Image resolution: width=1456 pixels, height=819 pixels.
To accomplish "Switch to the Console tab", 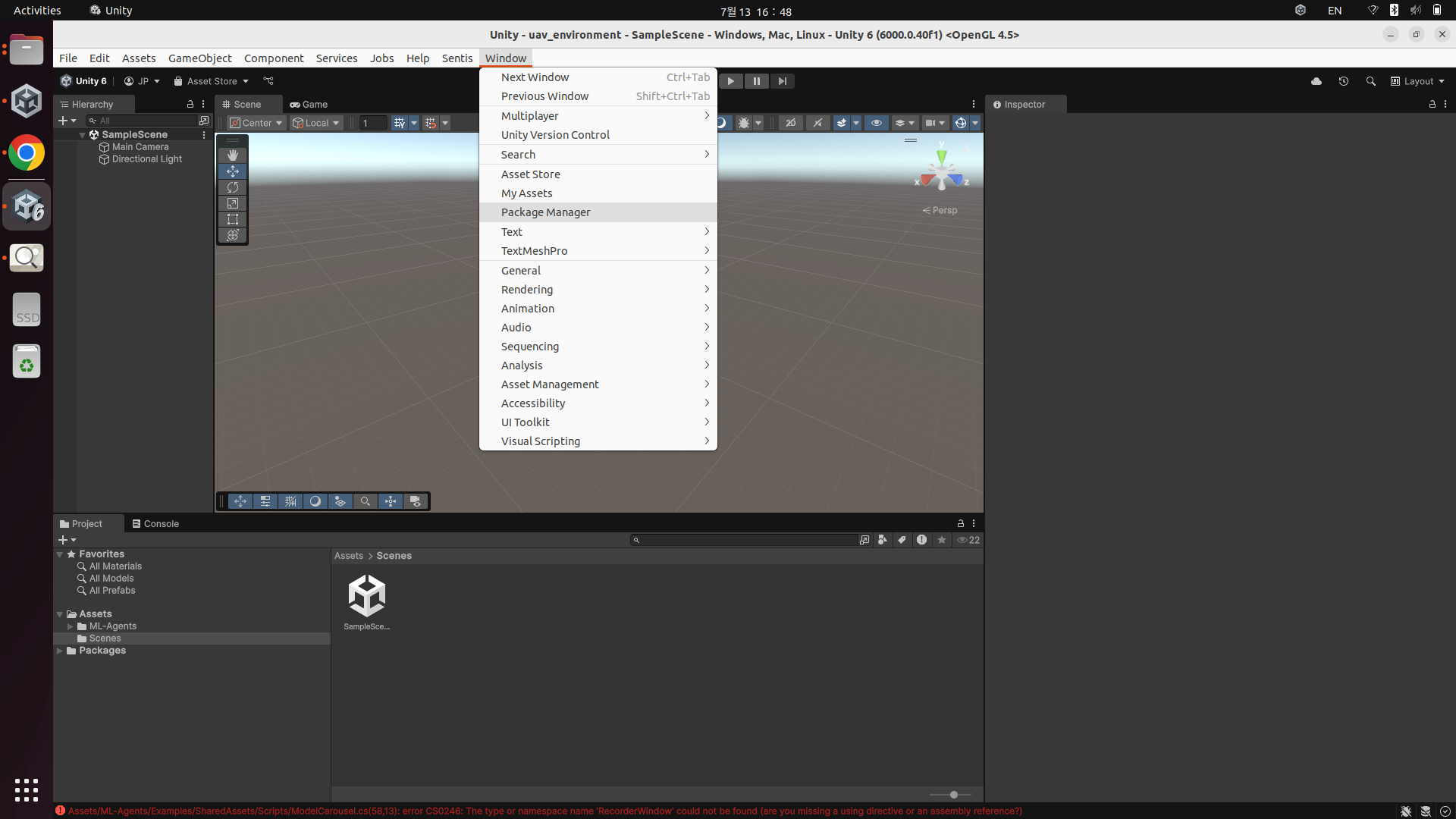I will (155, 523).
